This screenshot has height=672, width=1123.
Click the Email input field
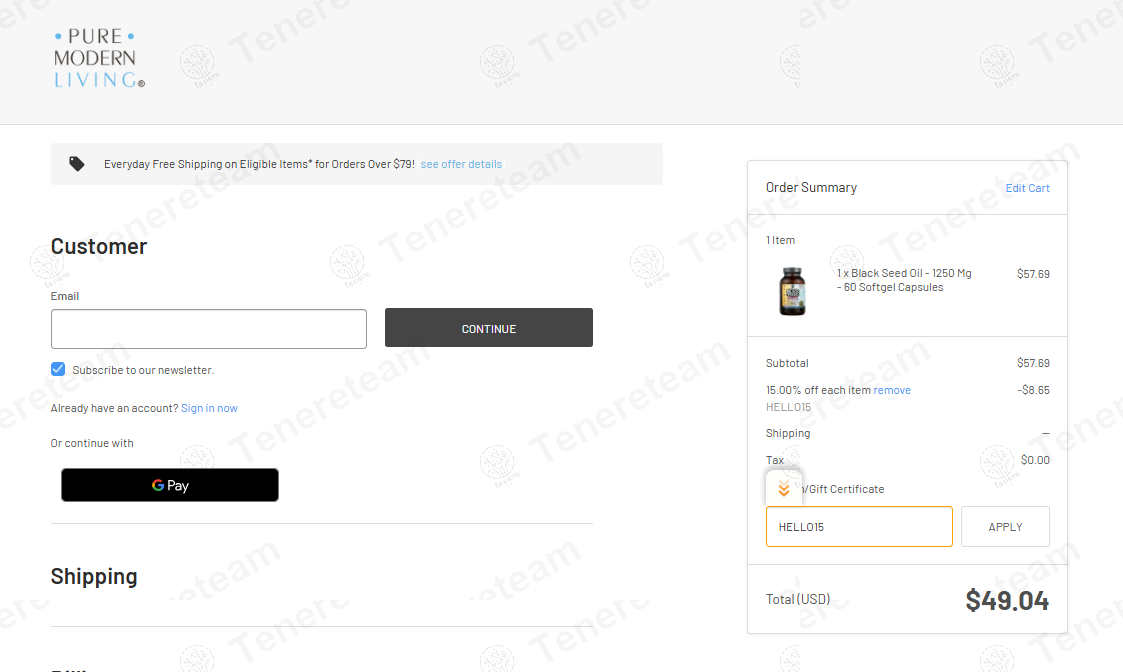pyautogui.click(x=208, y=329)
